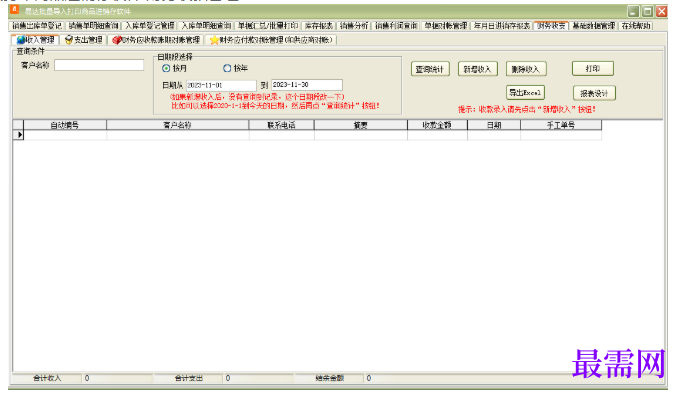This screenshot has height=395, width=684.
Task: Click the 日期 column header
Action: 494,125
